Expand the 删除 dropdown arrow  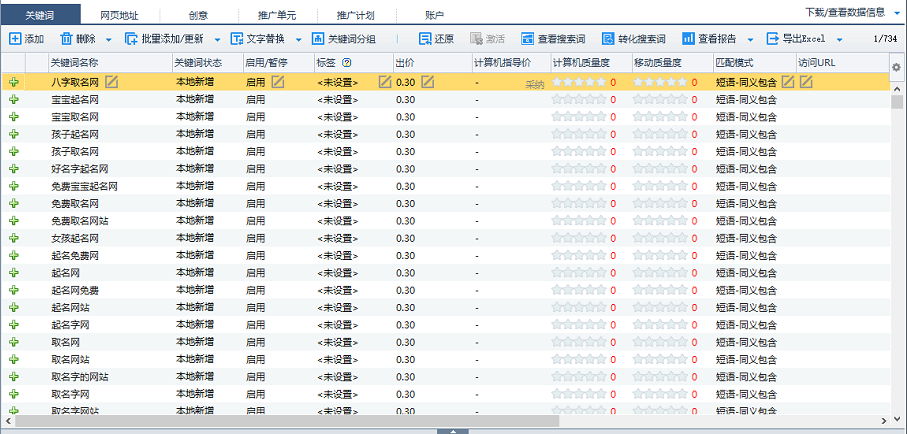(x=109, y=39)
